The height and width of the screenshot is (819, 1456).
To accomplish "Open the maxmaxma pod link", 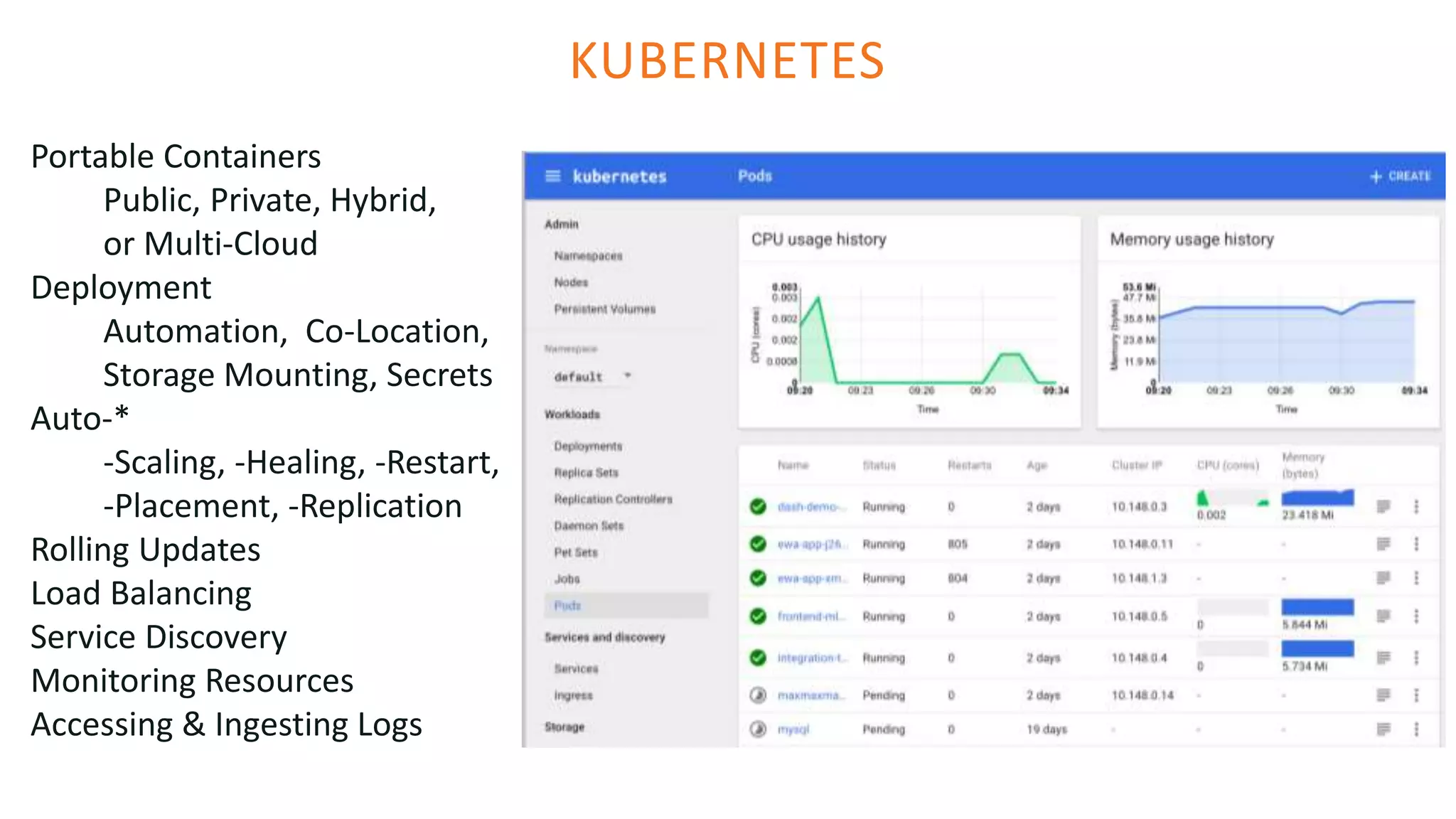I will point(811,695).
